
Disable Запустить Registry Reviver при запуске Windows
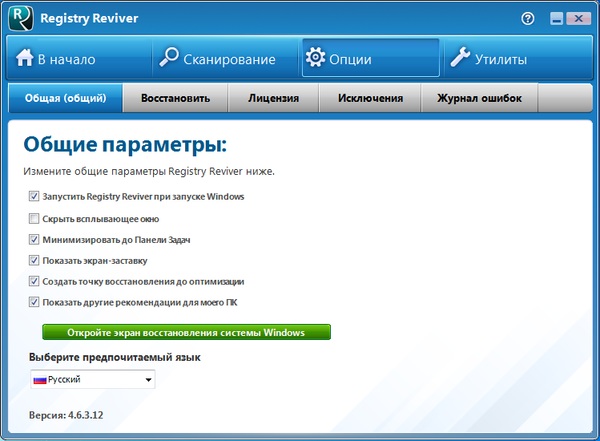click(34, 196)
